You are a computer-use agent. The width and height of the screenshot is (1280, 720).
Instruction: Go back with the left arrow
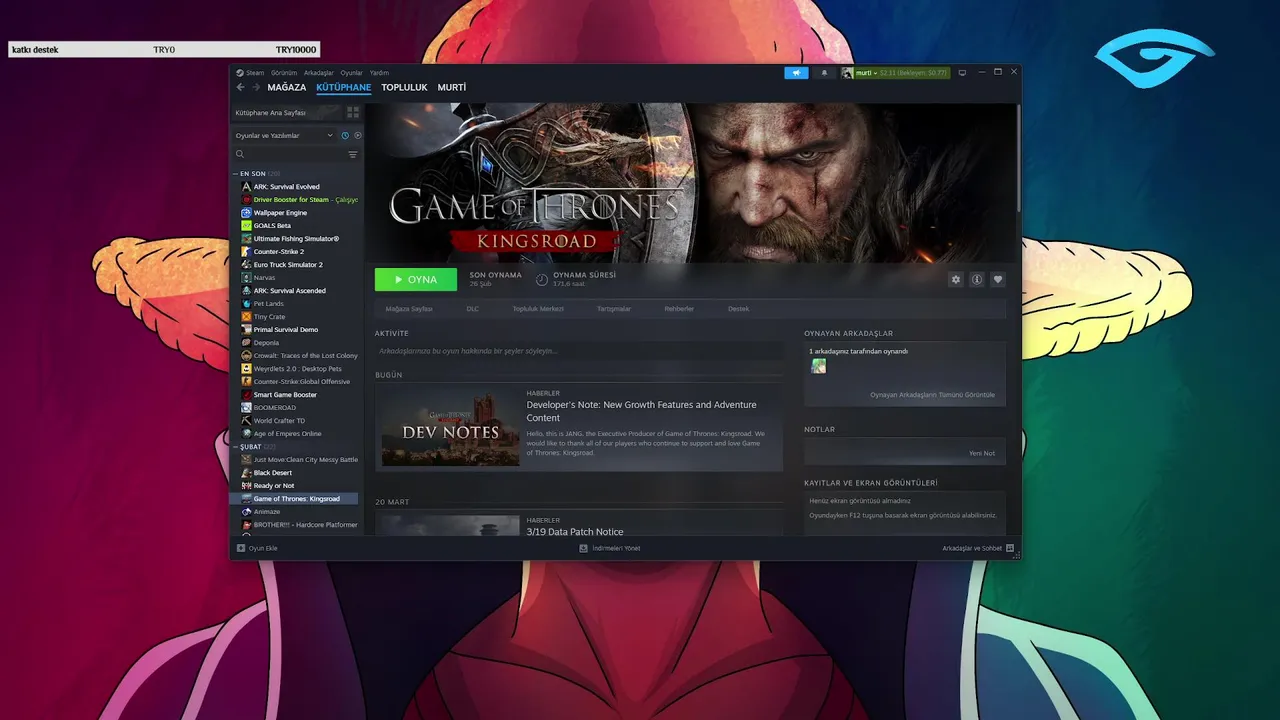(240, 87)
